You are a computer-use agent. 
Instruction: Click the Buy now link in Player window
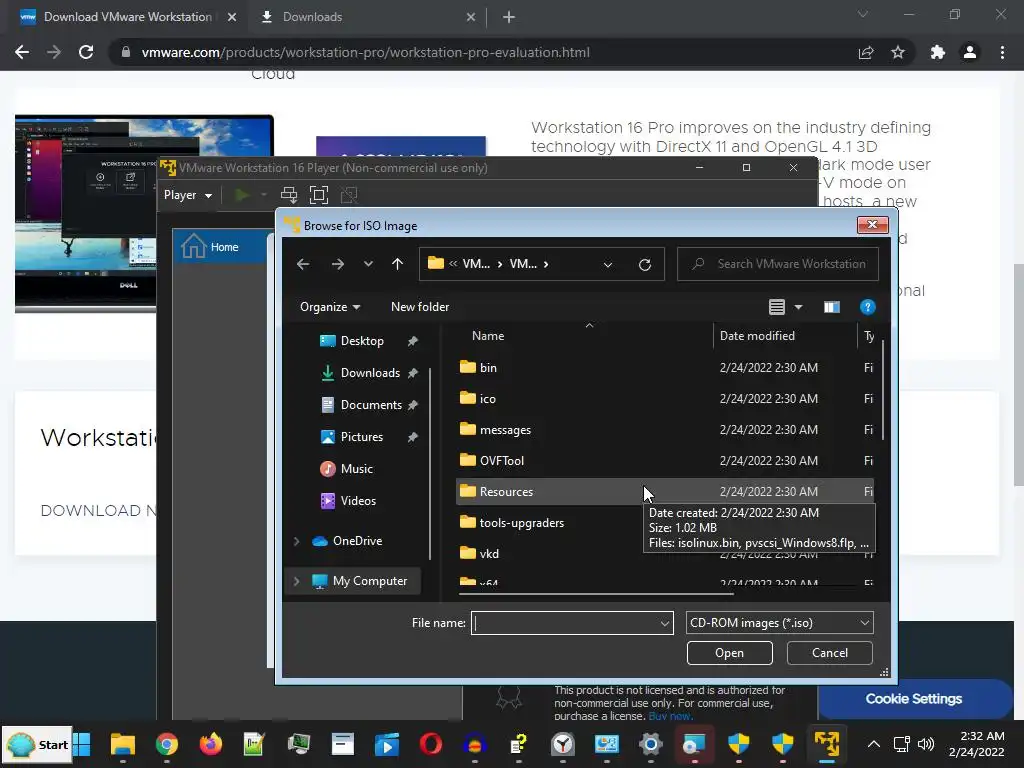click(x=669, y=716)
